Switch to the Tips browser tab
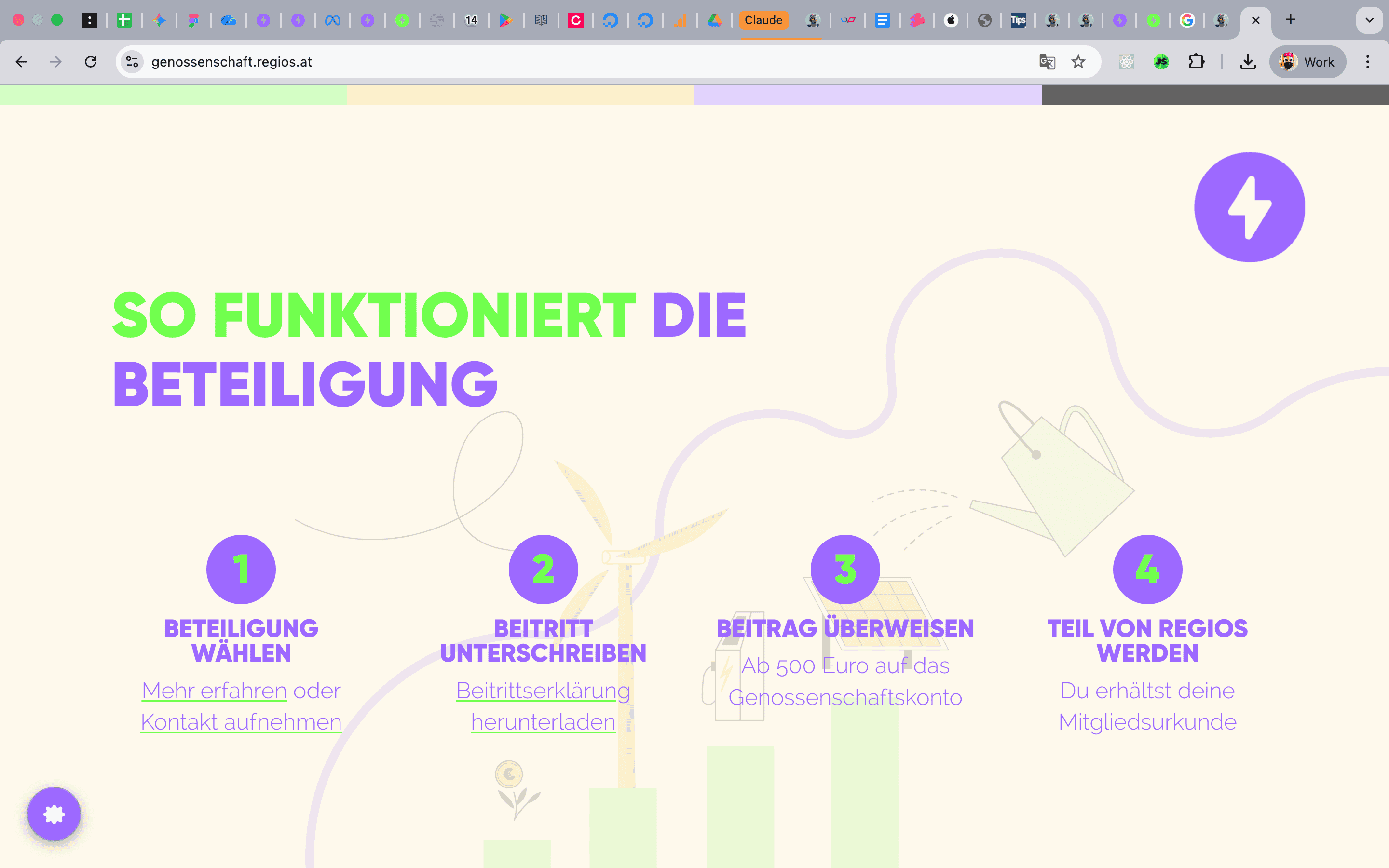Screen dimensions: 1389x868 (1018, 20)
